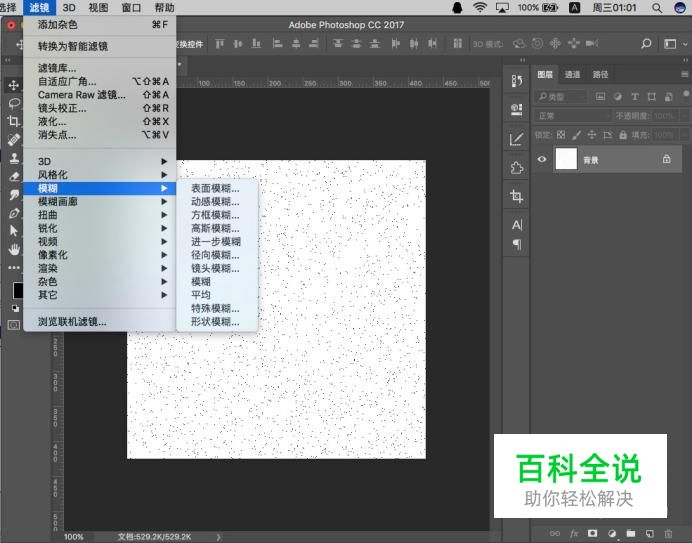Viewport: 692px width, 543px height.
Task: Click the fill value field
Action: (666, 135)
